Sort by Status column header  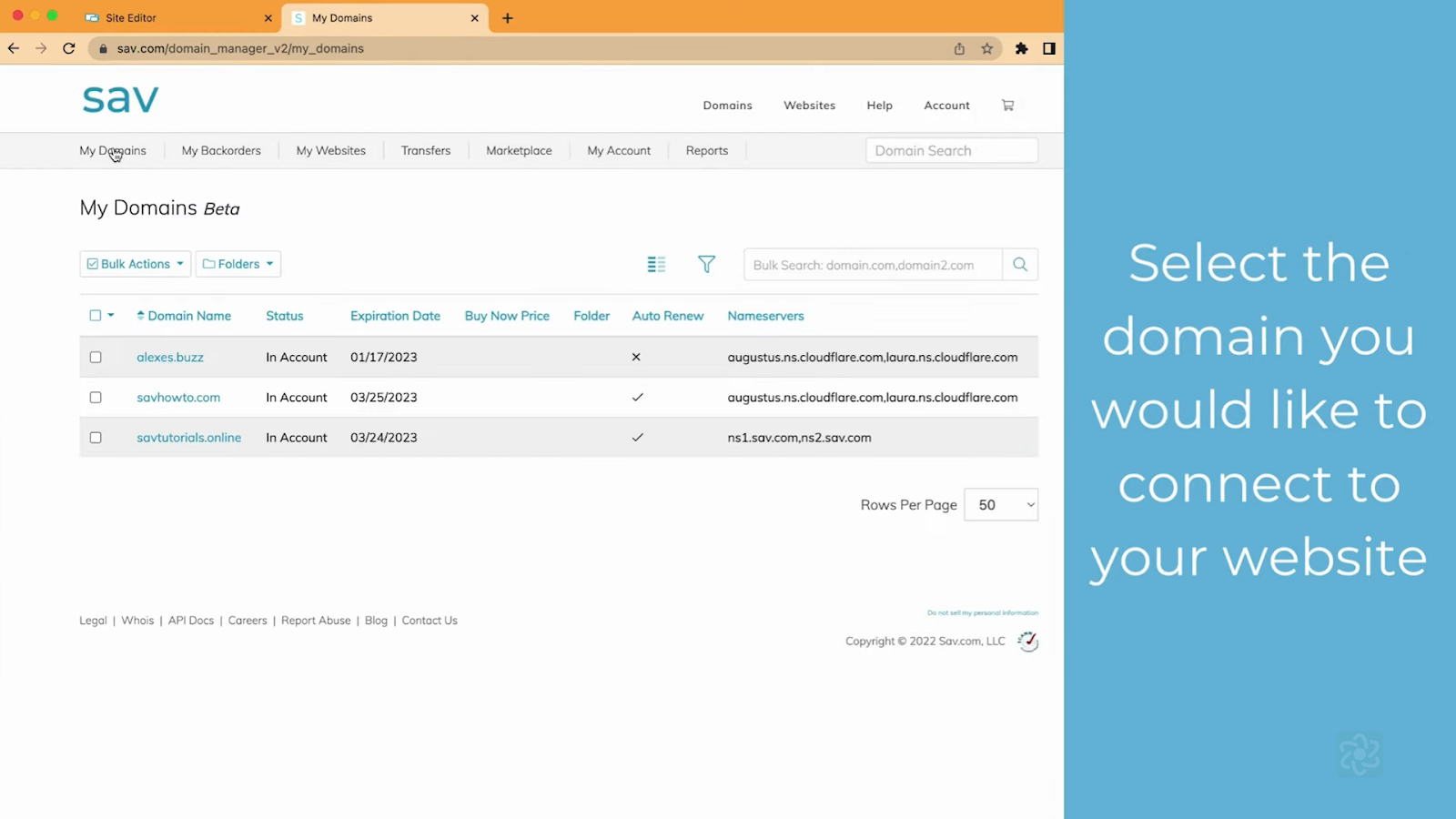click(285, 316)
